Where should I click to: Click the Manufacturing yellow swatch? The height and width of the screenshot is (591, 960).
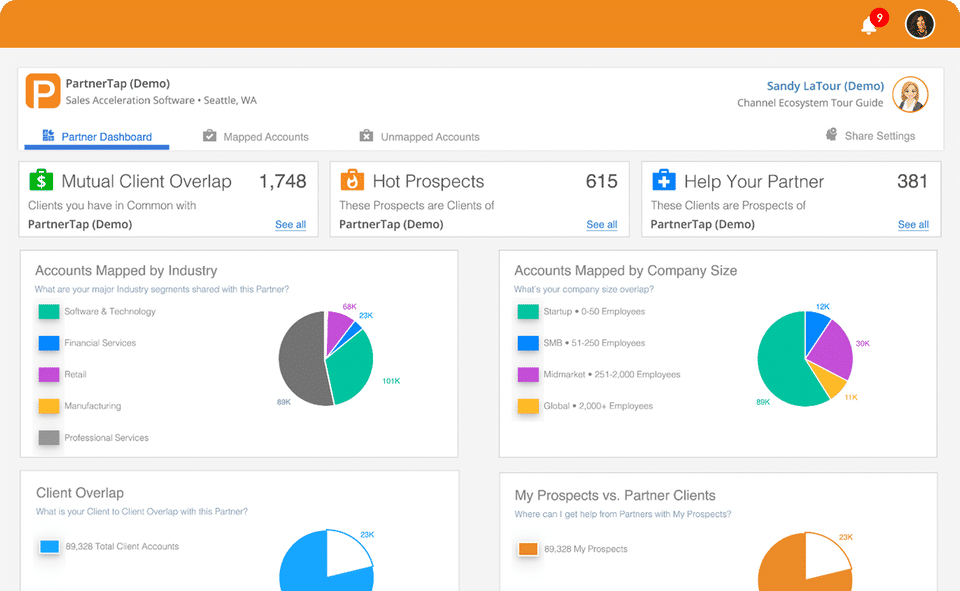pyautogui.click(x=49, y=406)
